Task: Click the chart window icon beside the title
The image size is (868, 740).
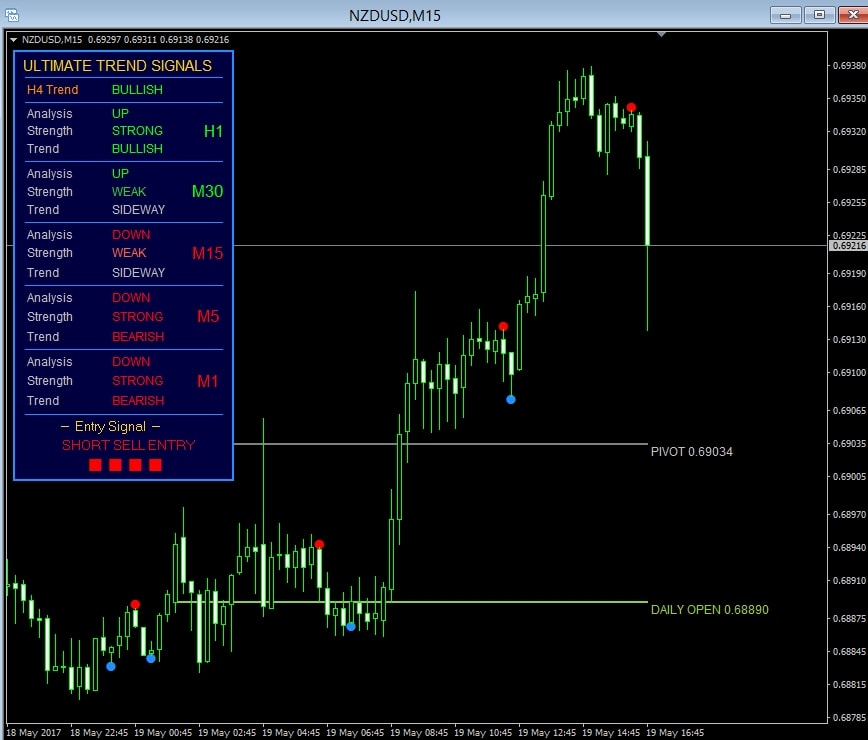Action: coord(12,15)
